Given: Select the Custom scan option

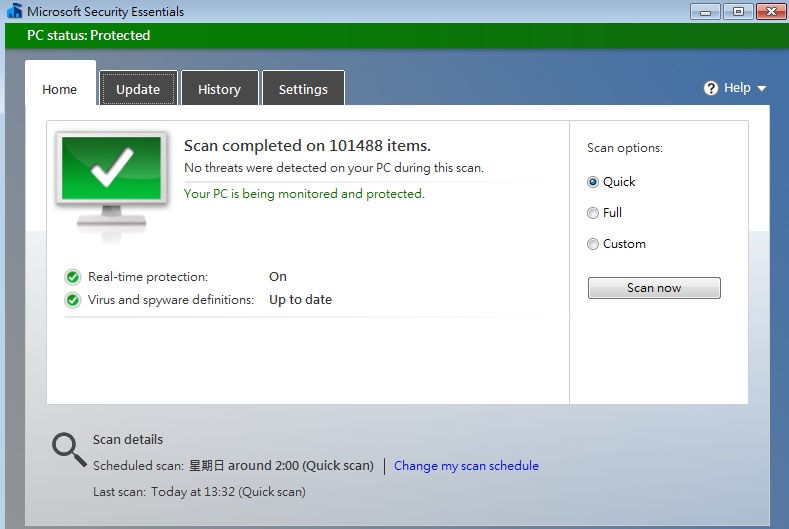Looking at the screenshot, I should coord(593,244).
